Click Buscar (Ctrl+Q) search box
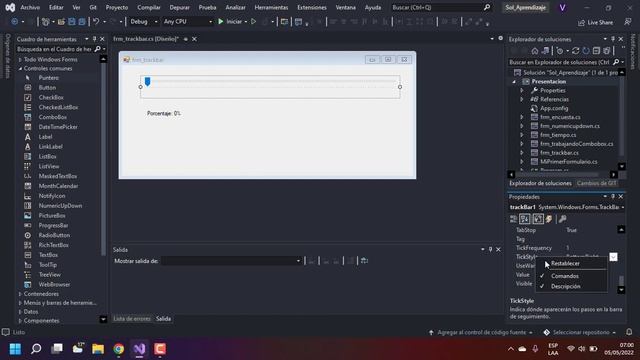 click(441, 7)
